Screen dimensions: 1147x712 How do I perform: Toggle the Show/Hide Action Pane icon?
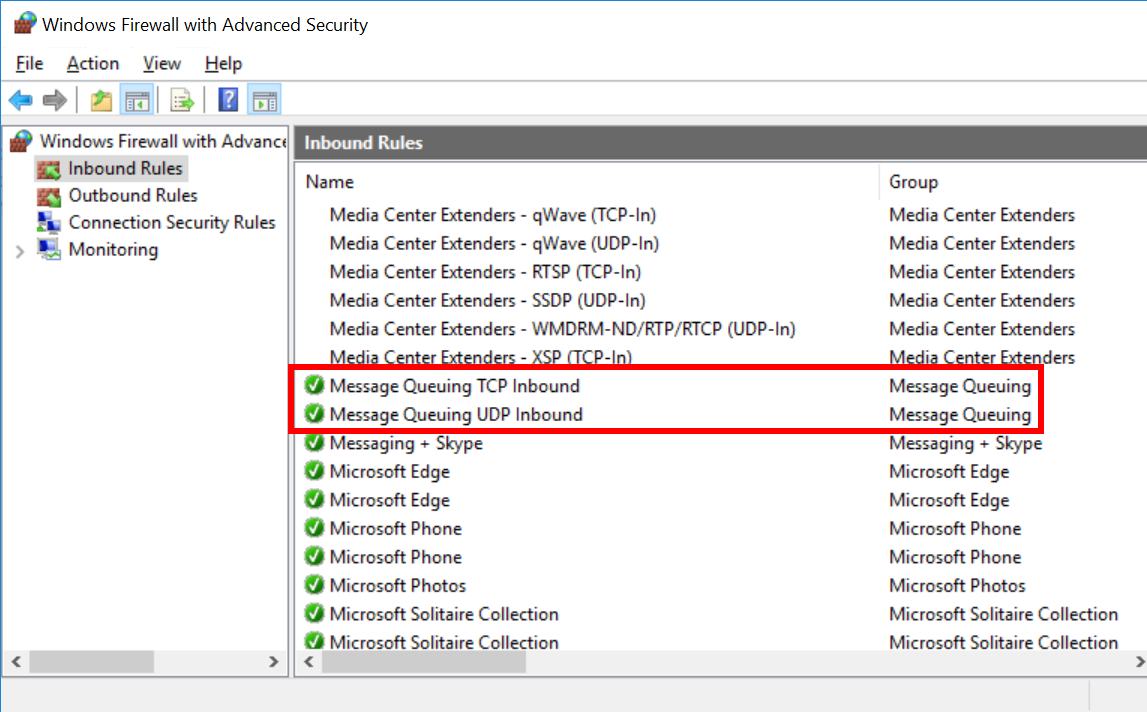(x=264, y=100)
